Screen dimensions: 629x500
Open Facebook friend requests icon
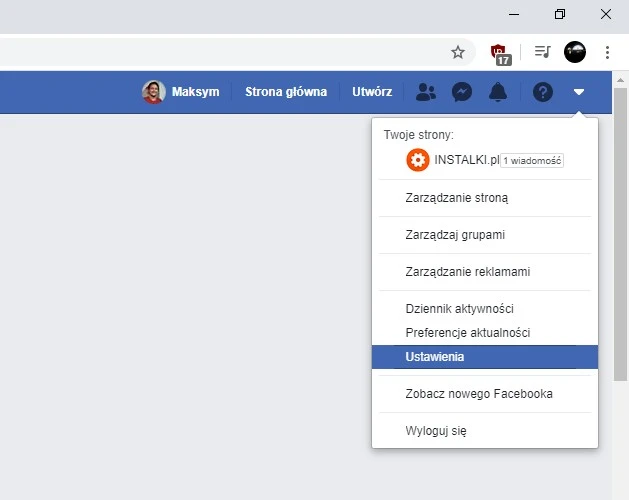[426, 92]
